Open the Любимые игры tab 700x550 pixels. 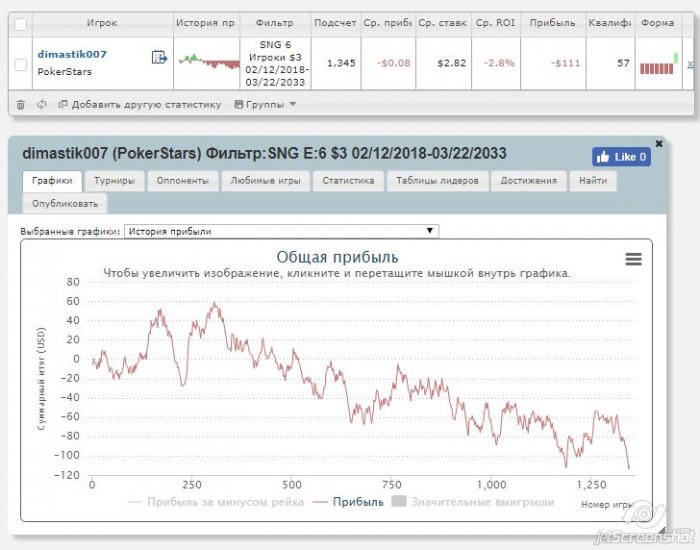click(265, 181)
